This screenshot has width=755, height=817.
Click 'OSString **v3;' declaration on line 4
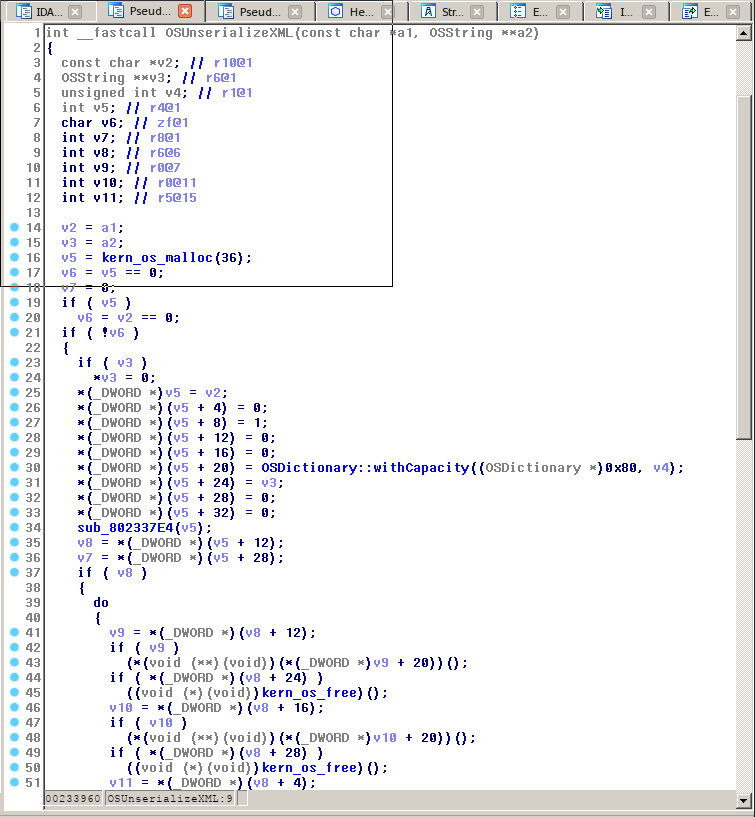(117, 78)
